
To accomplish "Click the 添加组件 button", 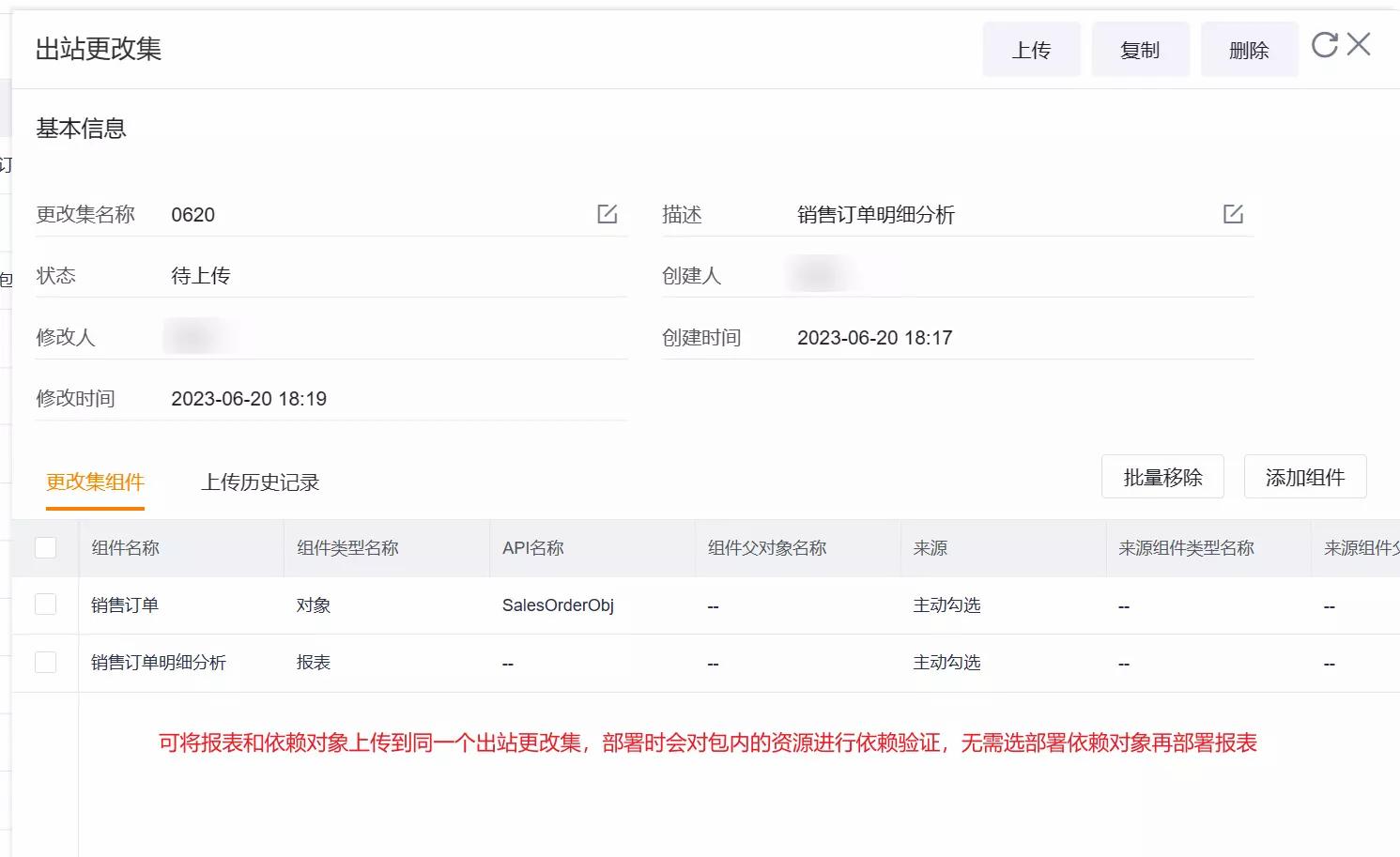I will pos(1305,477).
